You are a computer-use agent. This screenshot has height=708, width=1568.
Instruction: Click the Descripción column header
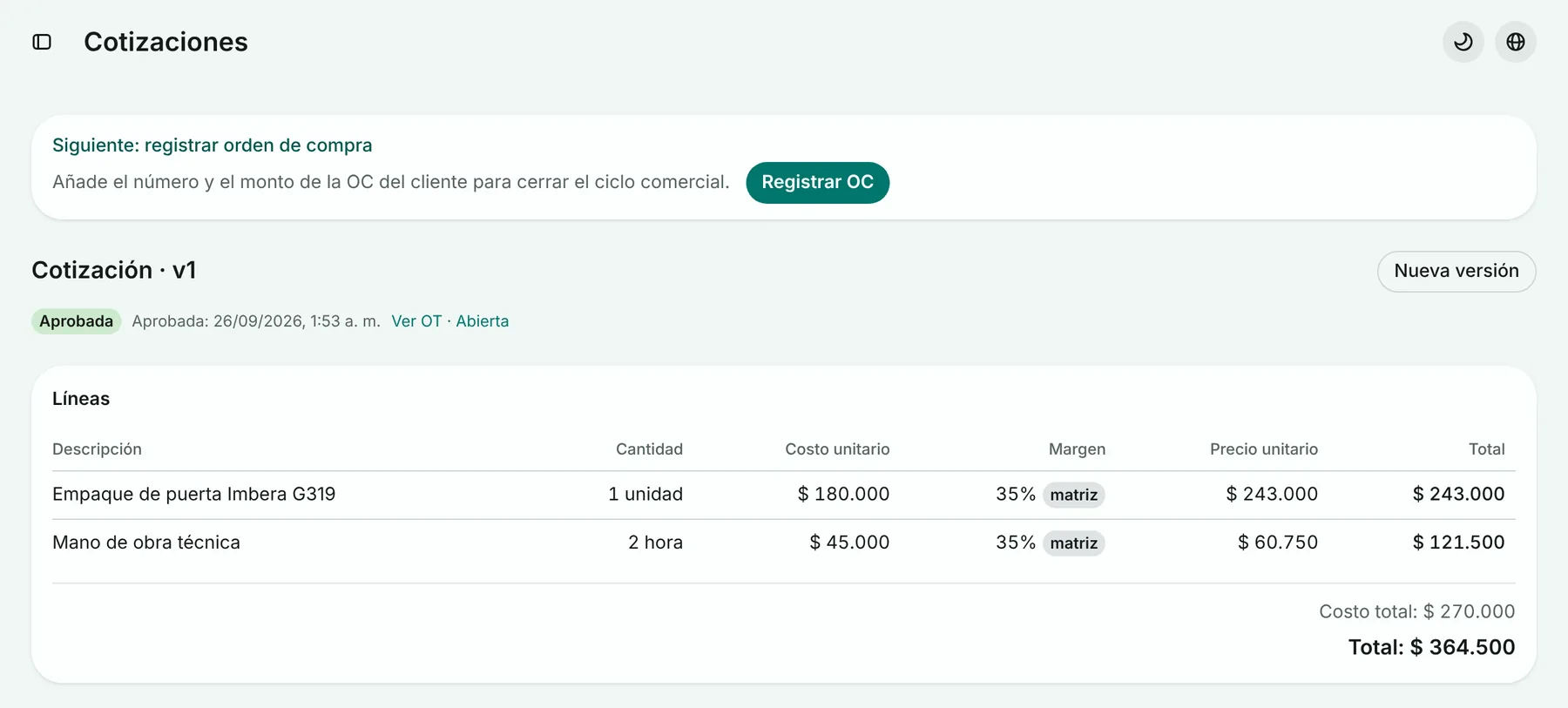click(x=97, y=449)
